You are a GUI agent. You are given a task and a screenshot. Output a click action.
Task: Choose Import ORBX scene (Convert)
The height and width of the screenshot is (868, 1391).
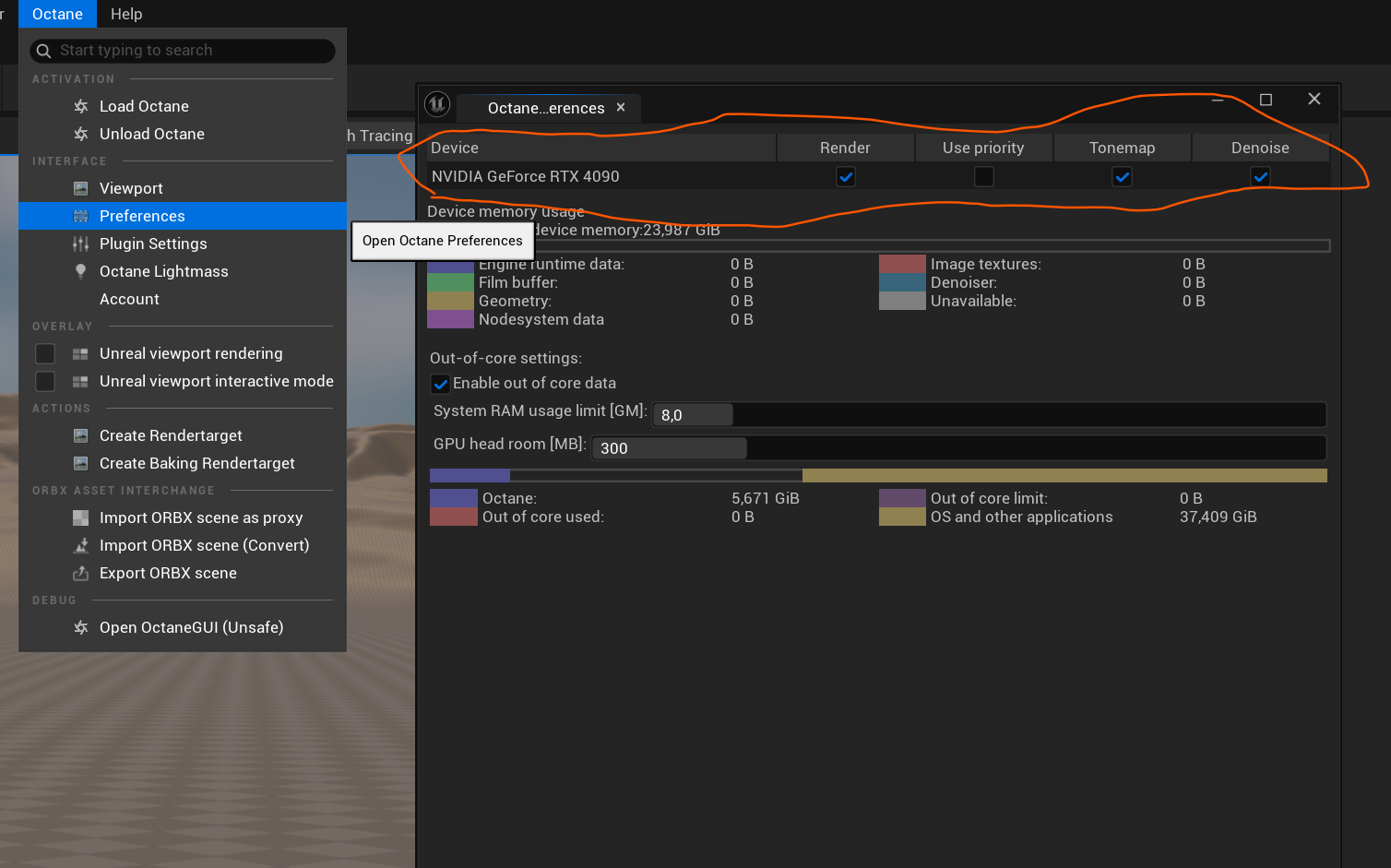pyautogui.click(x=183, y=545)
